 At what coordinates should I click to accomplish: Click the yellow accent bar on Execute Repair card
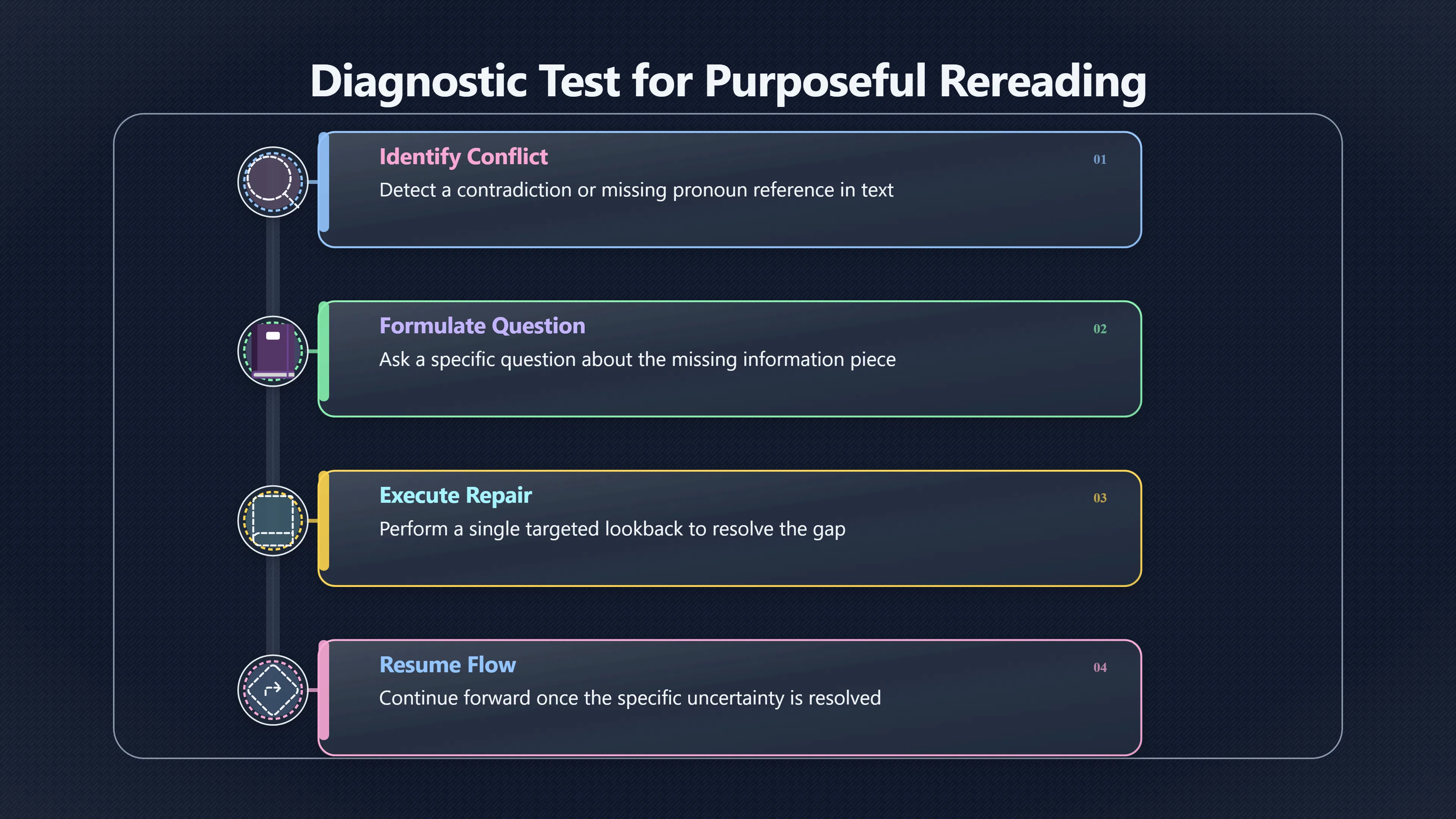coord(324,521)
